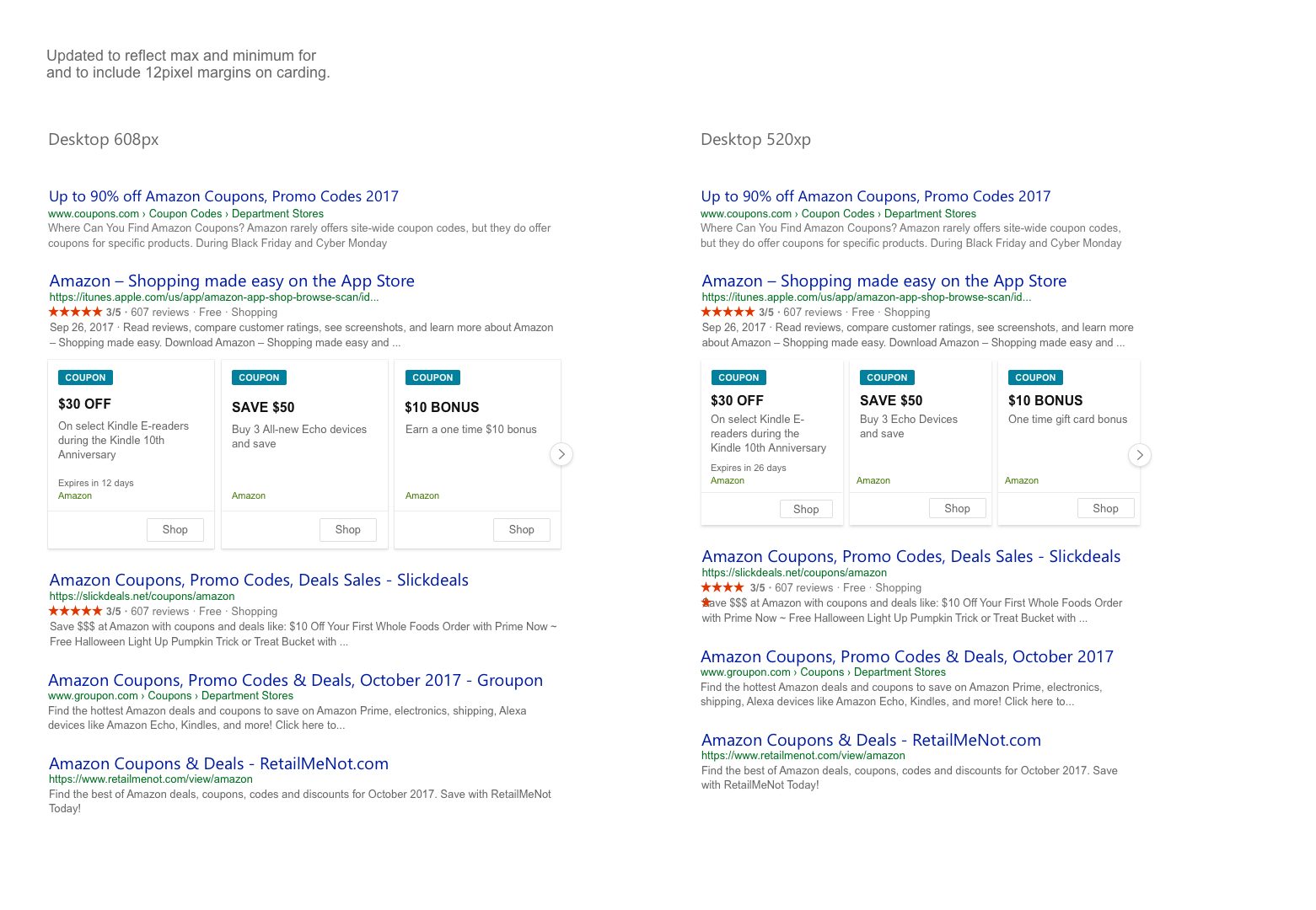Click Amazon merchant link on $30 OFF card, 520xp
Viewport: 1316px width, 910px height.
(728, 480)
